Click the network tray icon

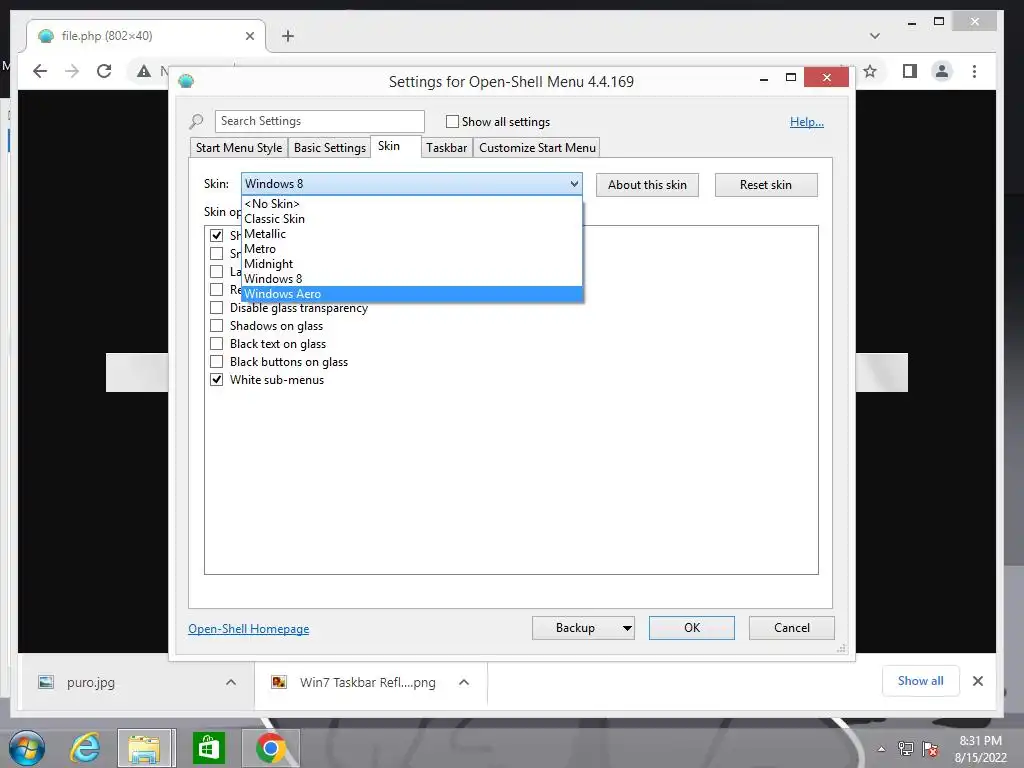pyautogui.click(x=906, y=749)
